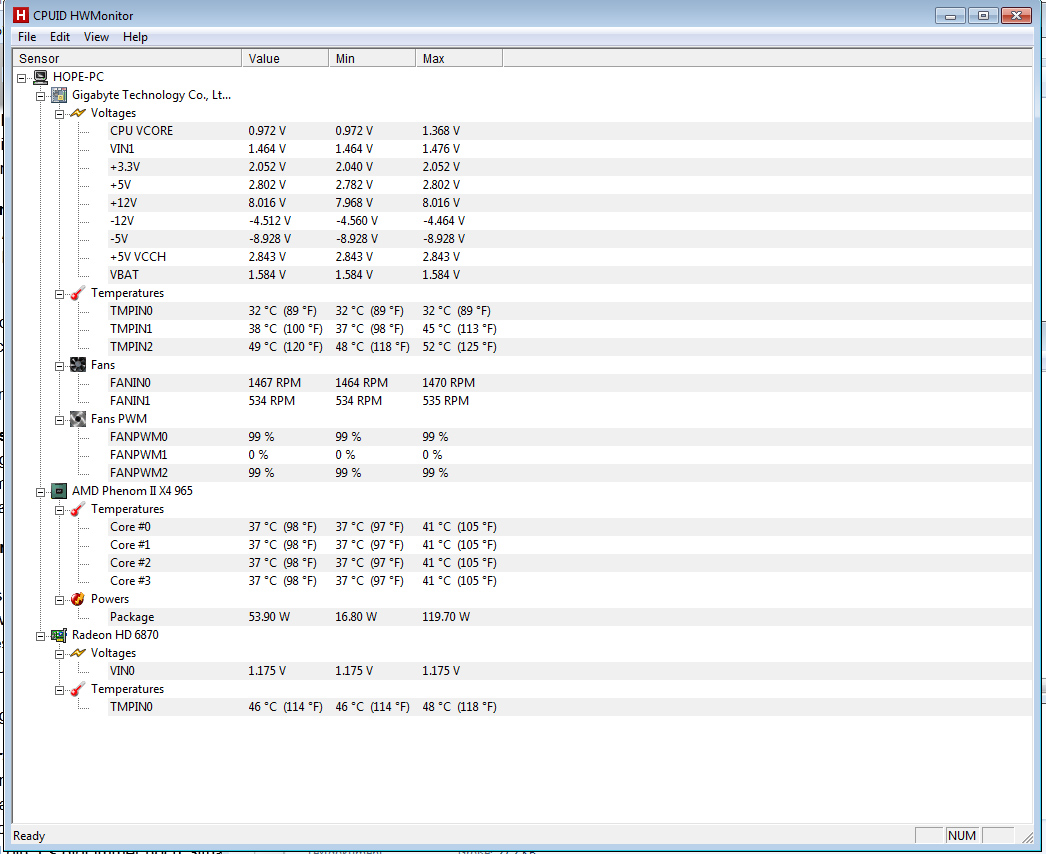The width and height of the screenshot is (1046, 854).
Task: Select the FANPWM1 row
Action: point(570,455)
